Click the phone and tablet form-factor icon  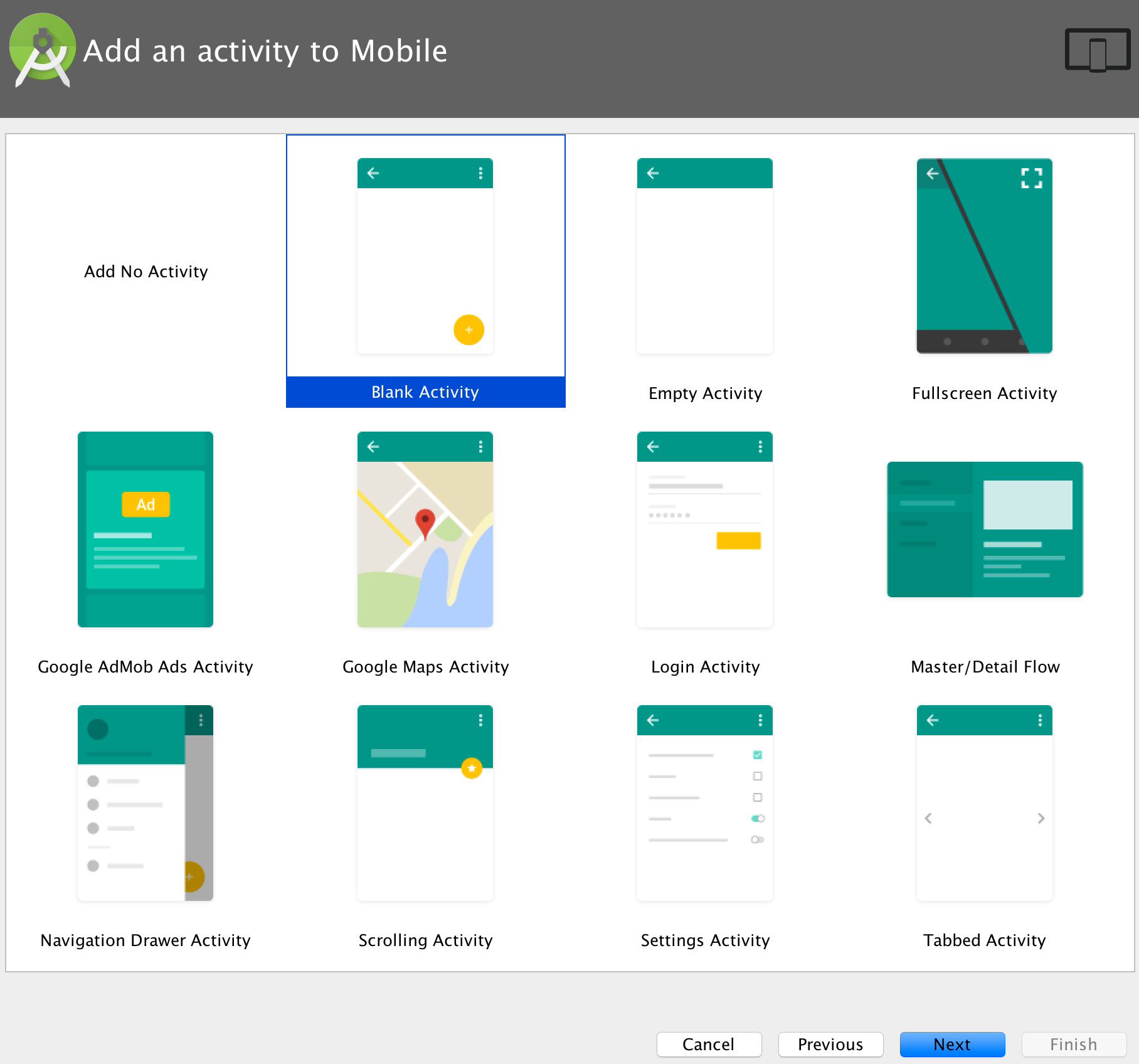coord(1098,50)
